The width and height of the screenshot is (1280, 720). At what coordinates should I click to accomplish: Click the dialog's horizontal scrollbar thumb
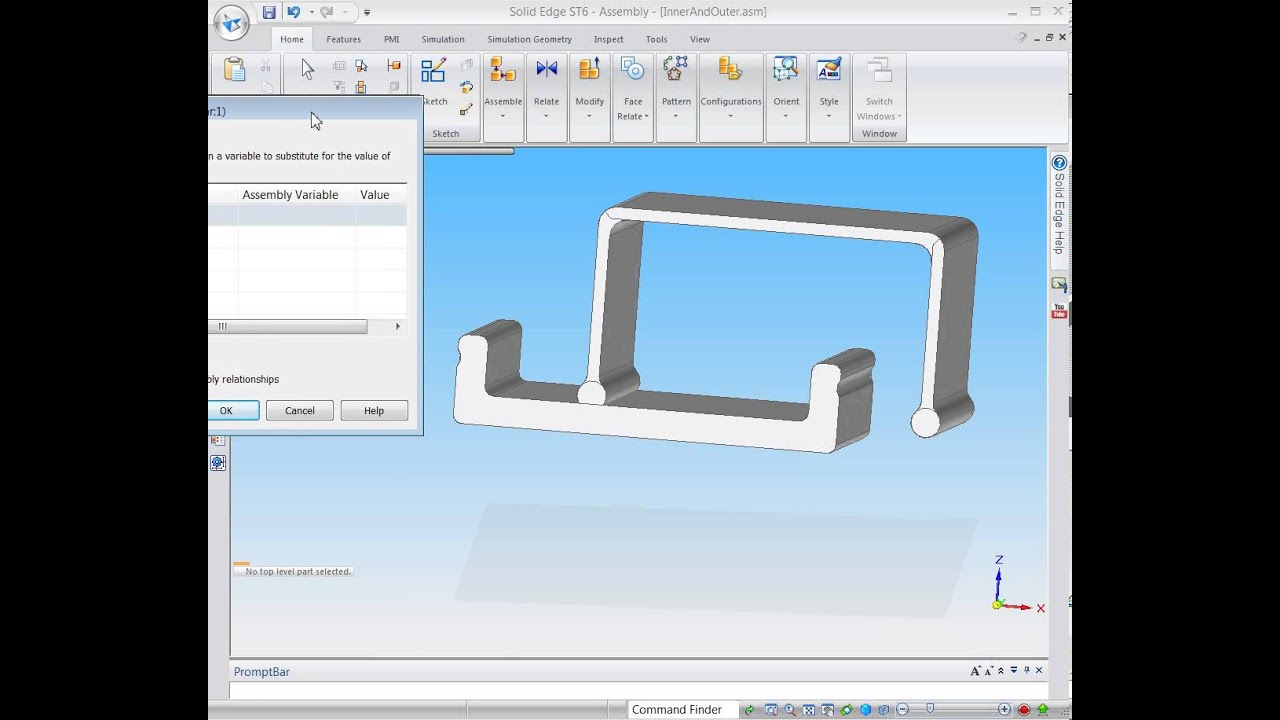point(288,326)
